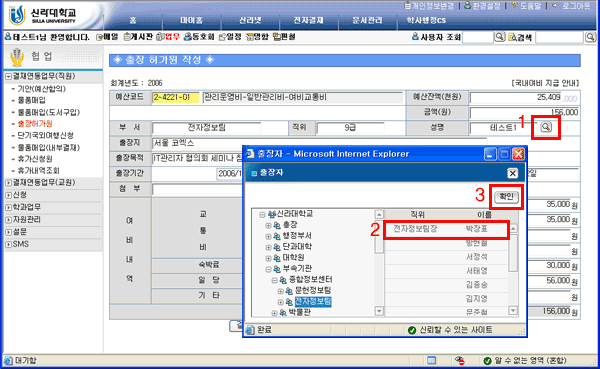This screenshot has height=369, width=600.
Task: Open the 명함 business card icon
Action: pyautogui.click(x=249, y=37)
